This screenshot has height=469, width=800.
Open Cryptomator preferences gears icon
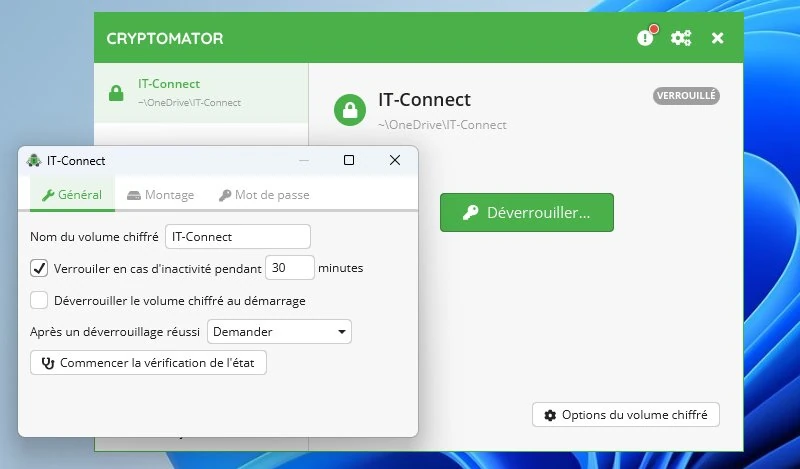point(681,38)
